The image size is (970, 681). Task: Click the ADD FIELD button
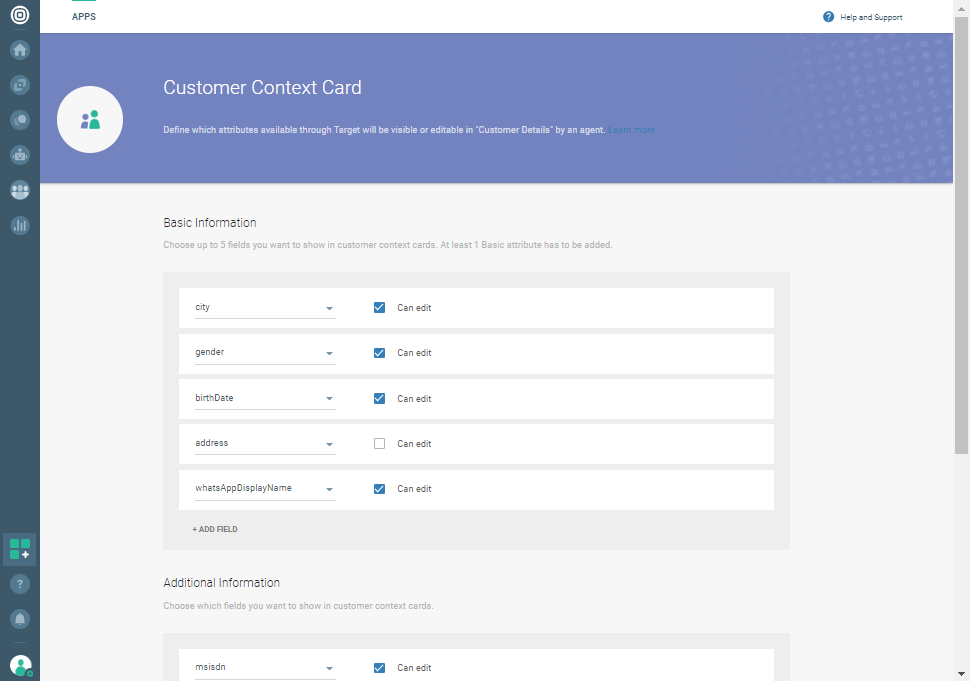click(x=214, y=528)
